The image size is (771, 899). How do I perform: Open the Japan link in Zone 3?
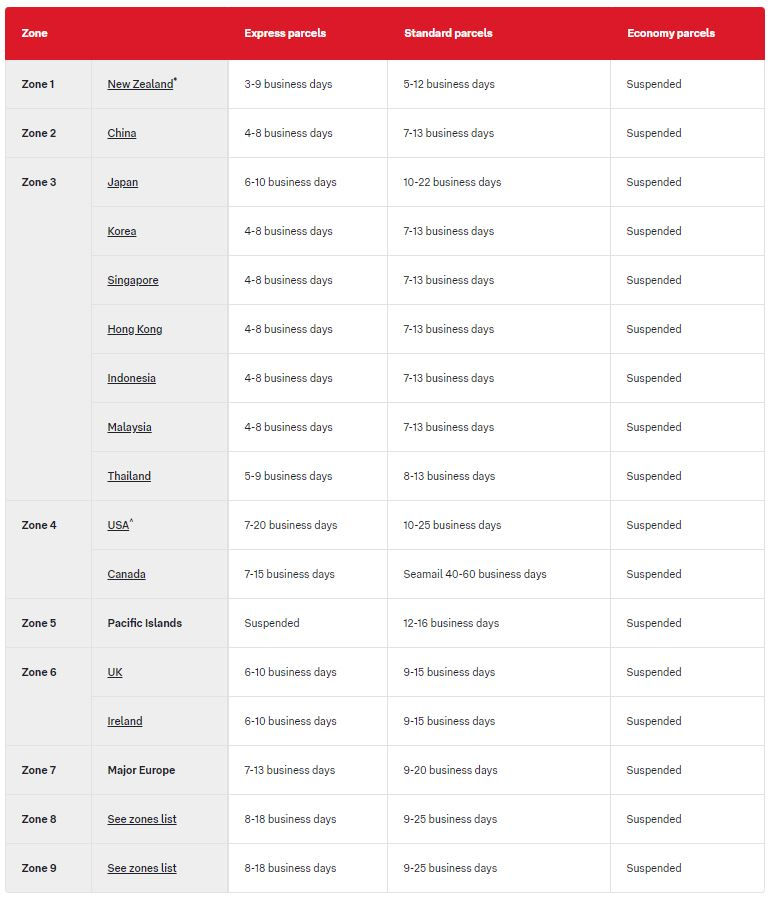[123, 183]
